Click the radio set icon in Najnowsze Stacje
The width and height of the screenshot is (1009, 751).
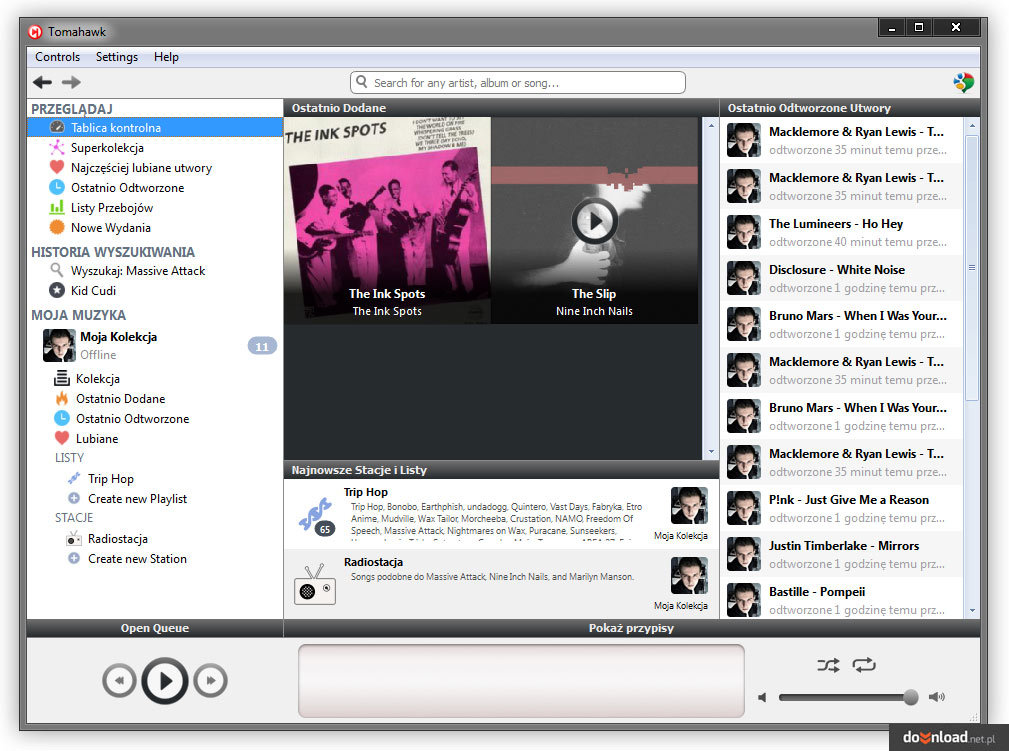coord(315,584)
